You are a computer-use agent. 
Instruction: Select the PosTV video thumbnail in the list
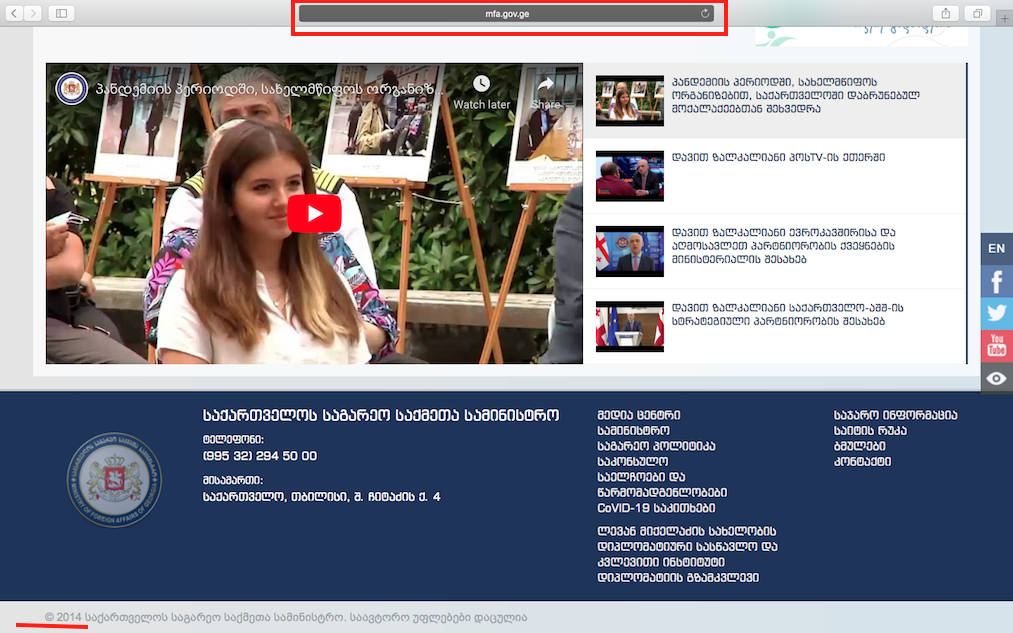click(629, 176)
